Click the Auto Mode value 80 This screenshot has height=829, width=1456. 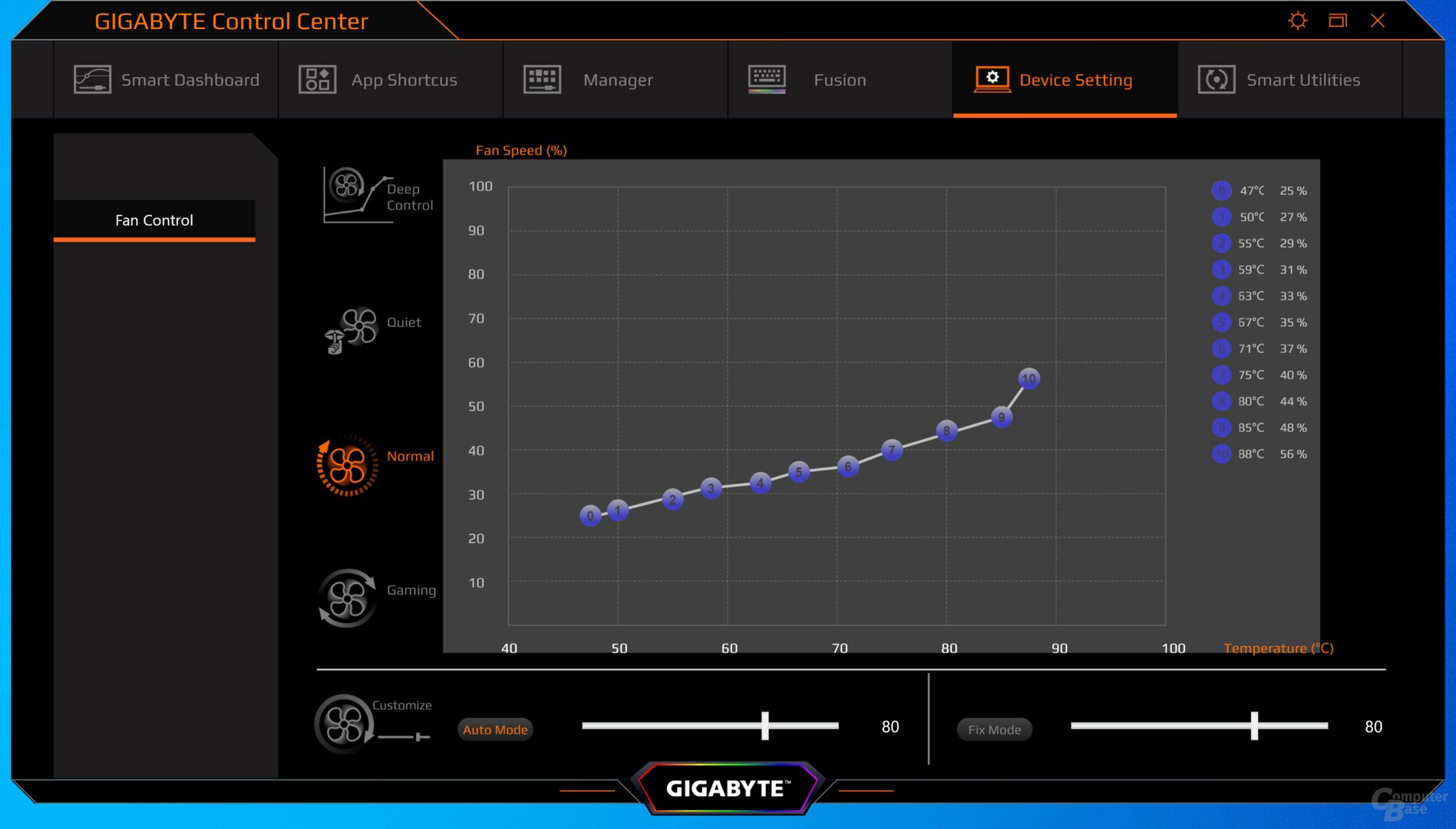coord(890,727)
